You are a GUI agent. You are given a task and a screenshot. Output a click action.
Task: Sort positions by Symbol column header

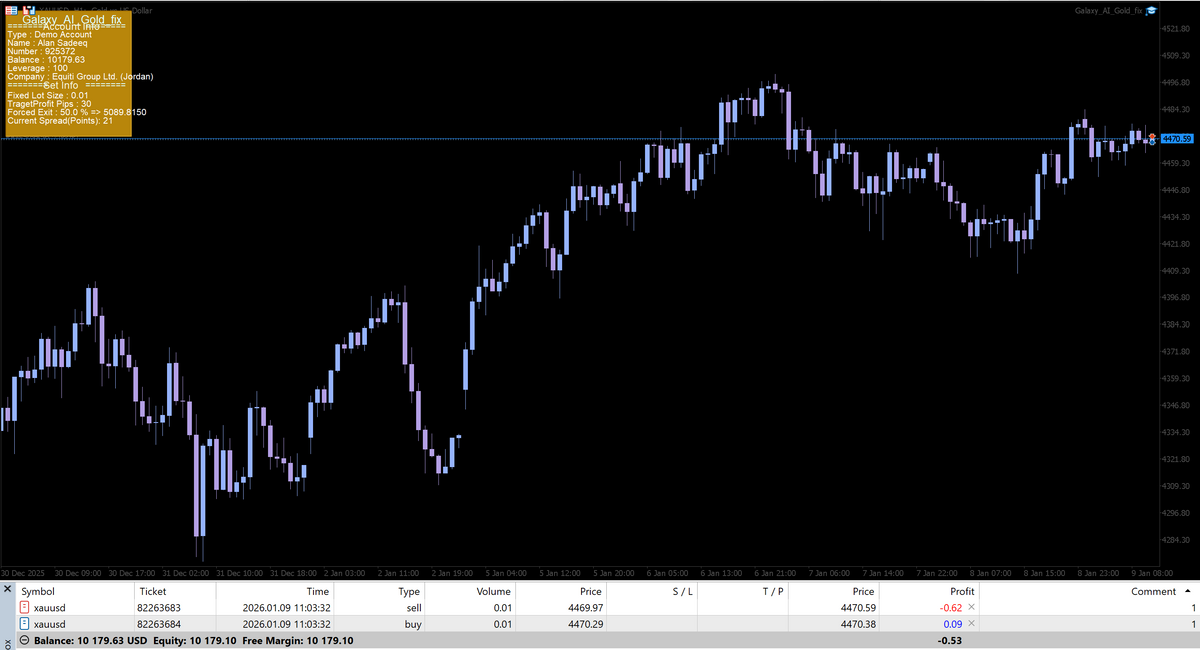tap(40, 591)
